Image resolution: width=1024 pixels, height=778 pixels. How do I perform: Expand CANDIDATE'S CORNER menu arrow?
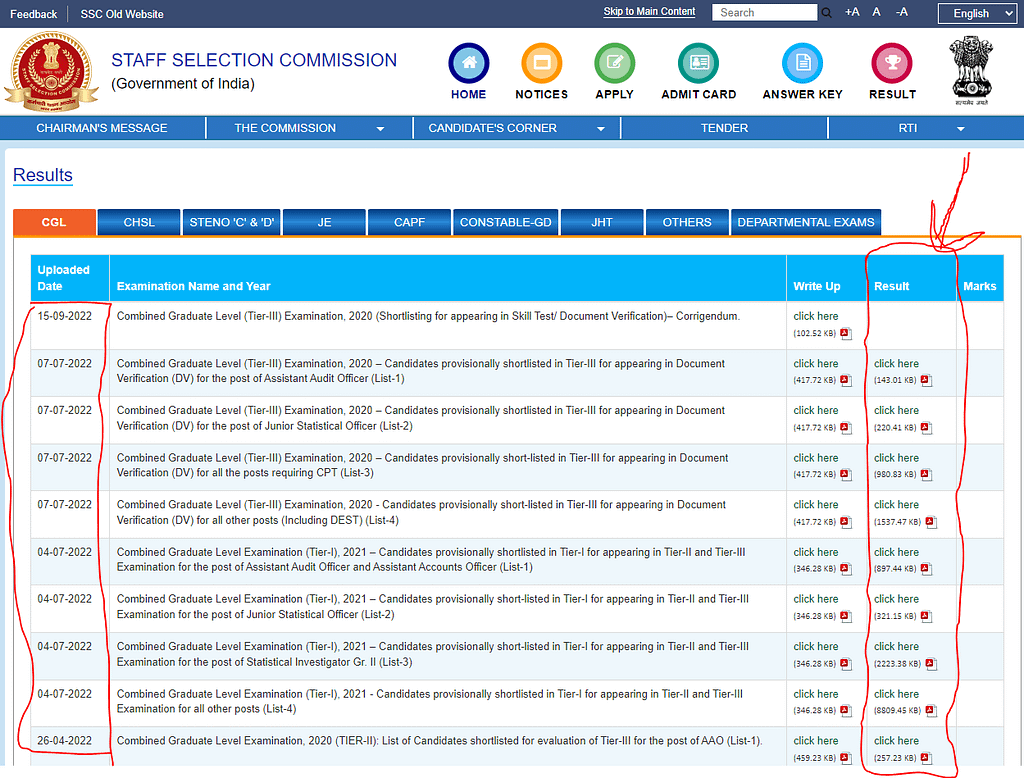click(x=601, y=129)
